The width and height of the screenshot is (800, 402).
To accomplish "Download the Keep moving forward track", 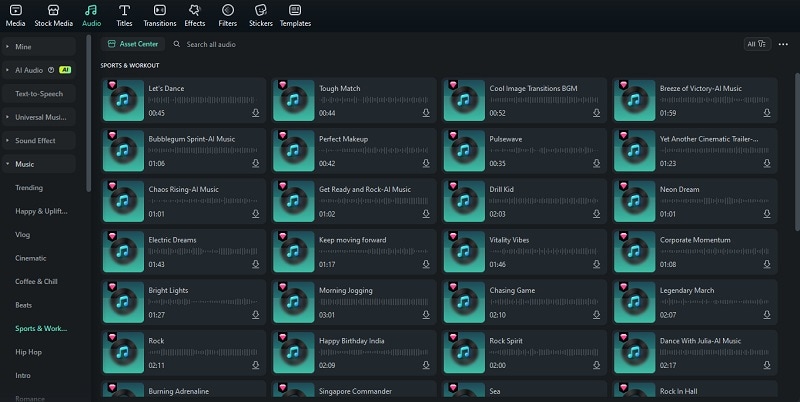I will click(426, 265).
